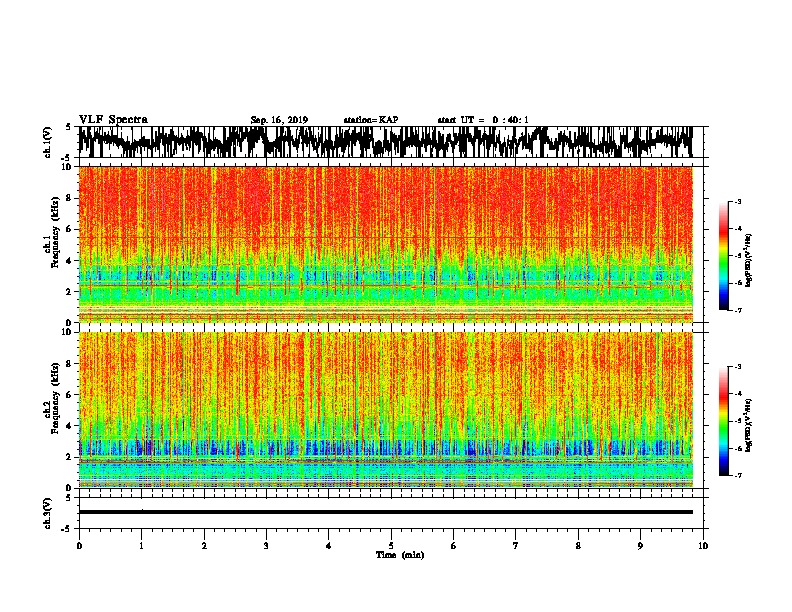Click the "-7" label on ch.2 color scale
Screen dimensions: 792x612
pyautogui.click(x=737, y=476)
